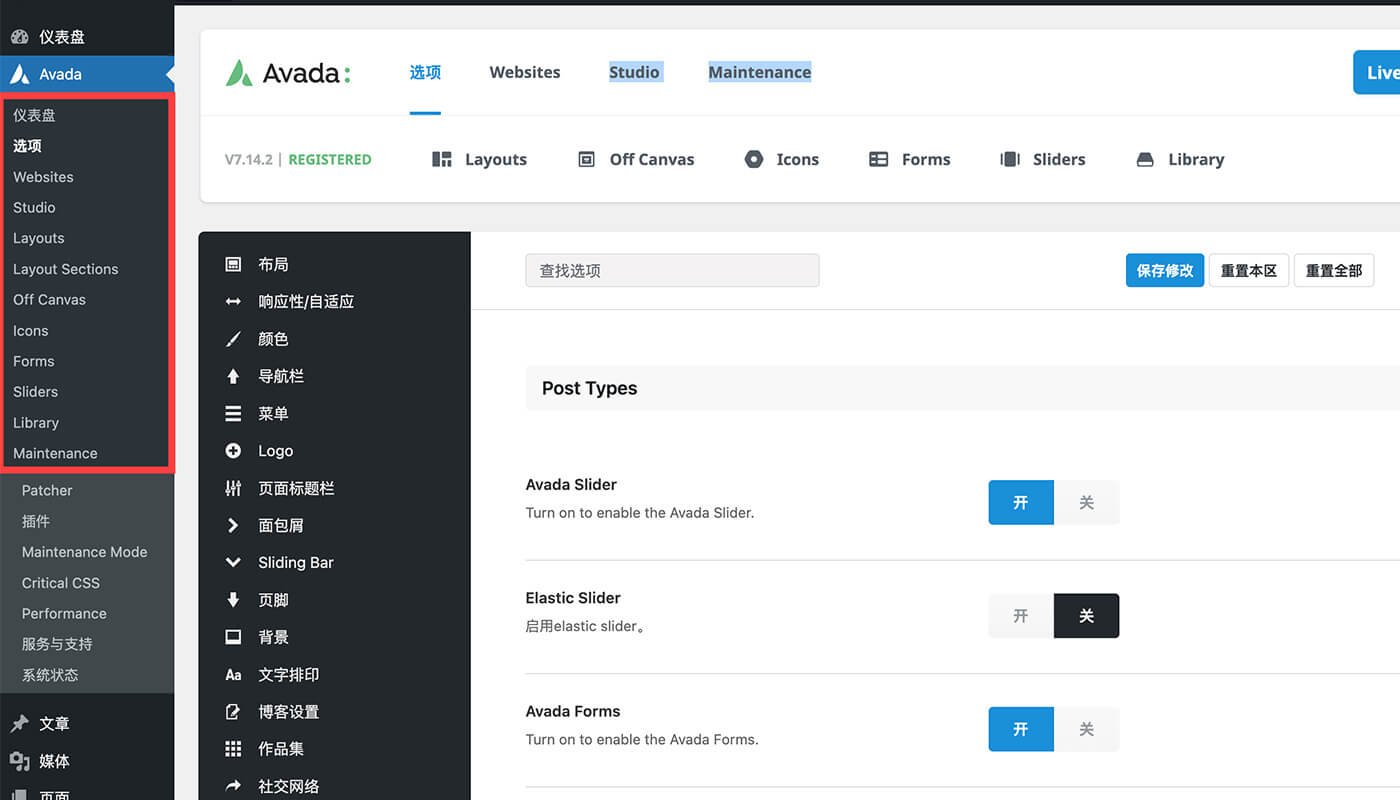Open Off Canvas via its toolbar icon

coord(635,159)
